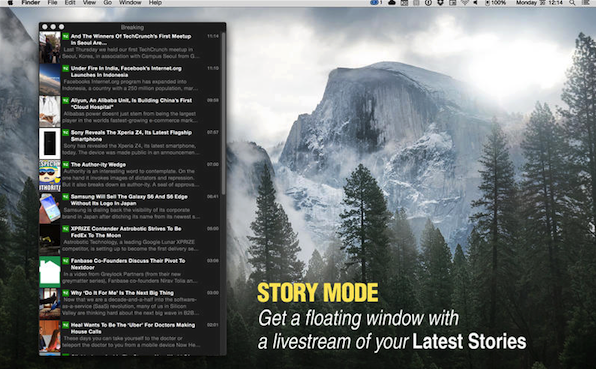Click TechCrunch icon beside Seoul meetup winners story
Image resolution: width=596 pixels, height=369 pixels.
[x=65, y=36]
